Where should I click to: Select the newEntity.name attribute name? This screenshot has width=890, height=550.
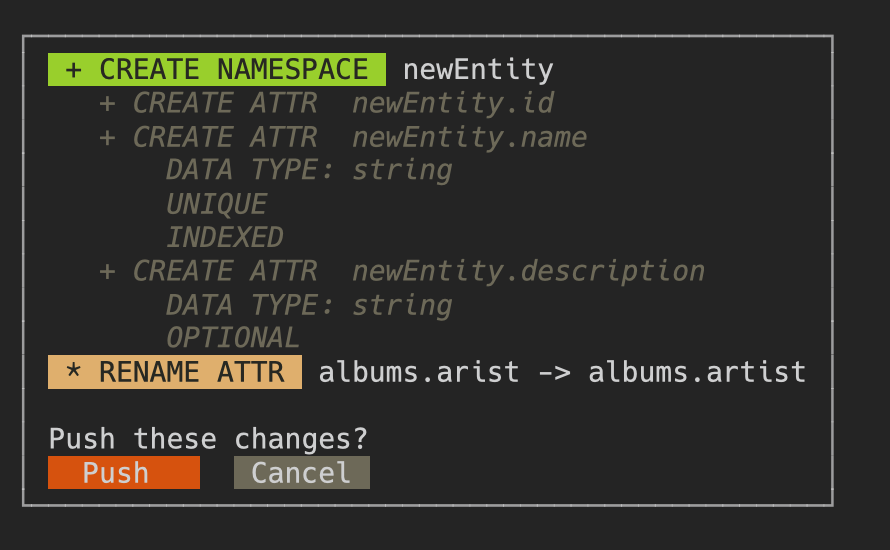click(469, 137)
